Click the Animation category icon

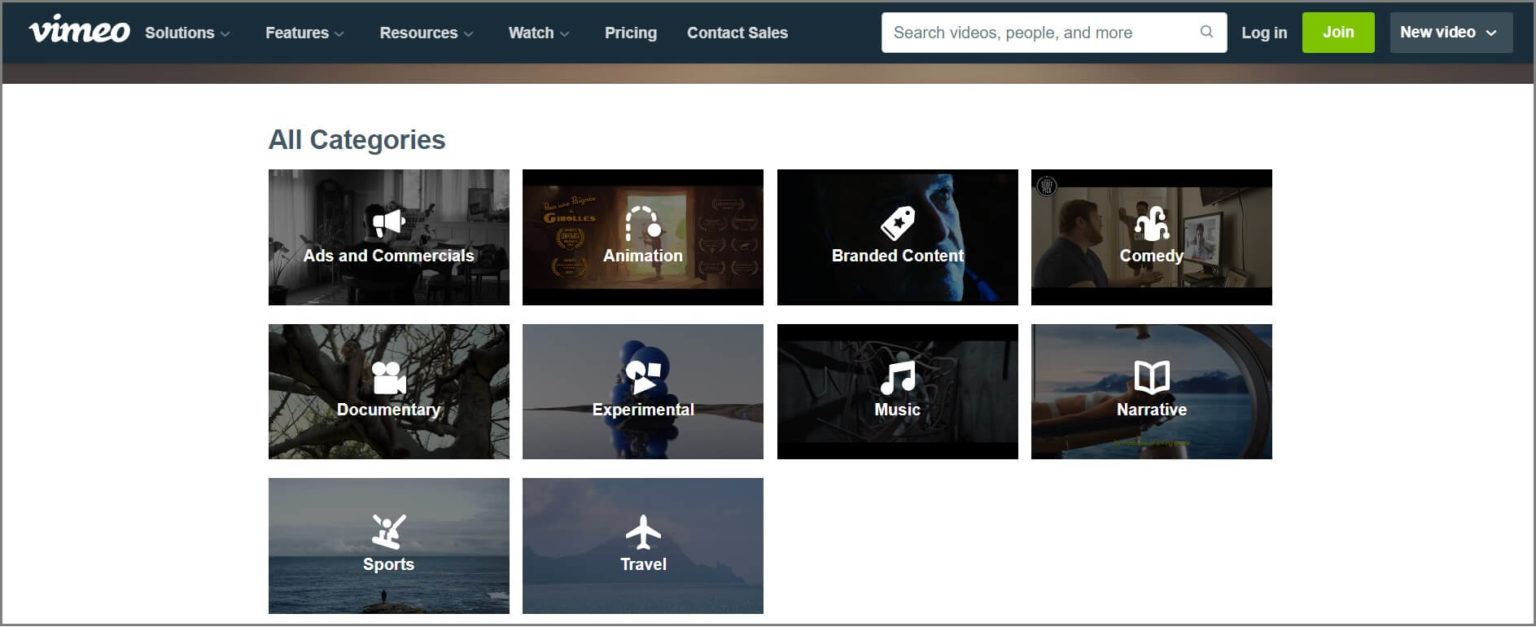[x=642, y=222]
